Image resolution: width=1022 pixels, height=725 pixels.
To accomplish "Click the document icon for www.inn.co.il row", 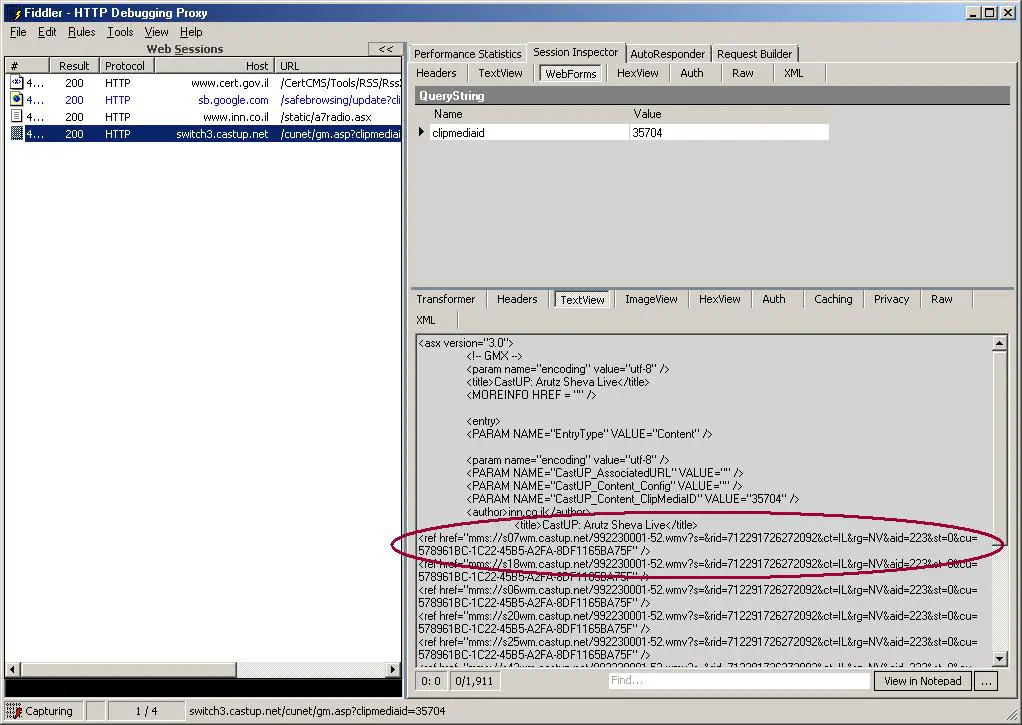I will pos(17,117).
